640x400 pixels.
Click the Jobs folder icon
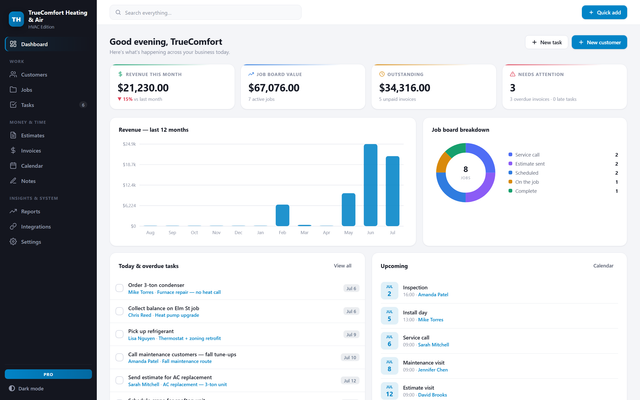tap(13, 89)
